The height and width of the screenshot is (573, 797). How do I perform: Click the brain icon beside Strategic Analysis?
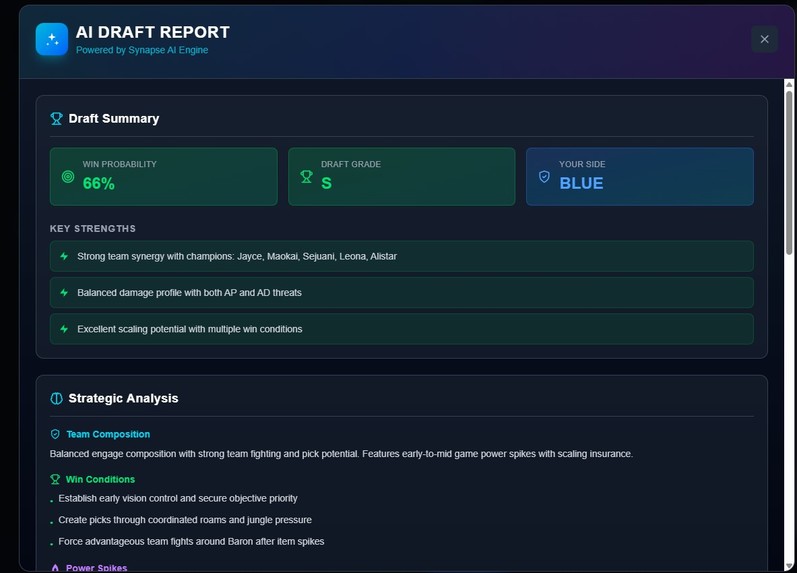click(56, 399)
